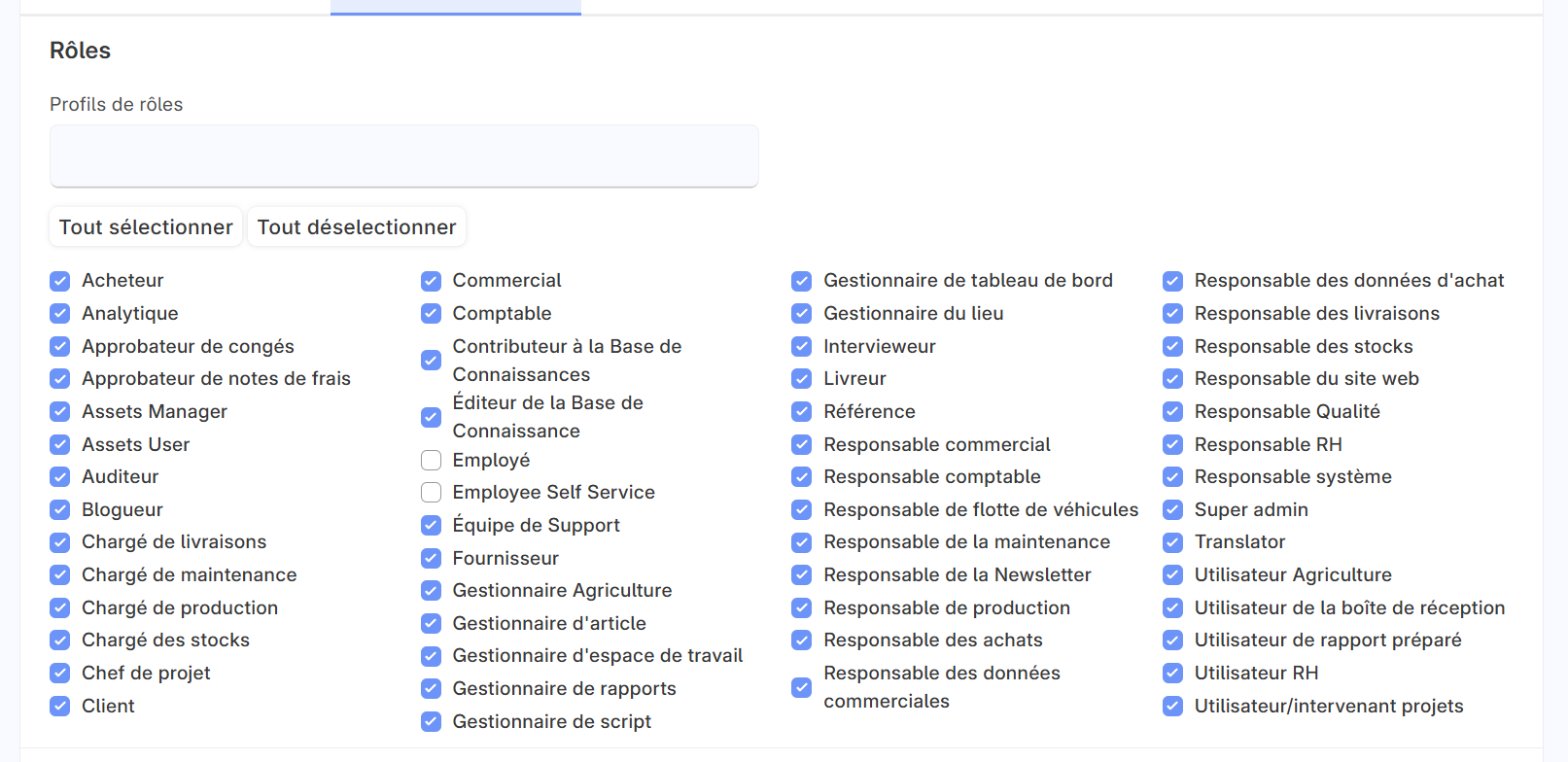Toggle the Translator role checkbox

click(x=1173, y=542)
